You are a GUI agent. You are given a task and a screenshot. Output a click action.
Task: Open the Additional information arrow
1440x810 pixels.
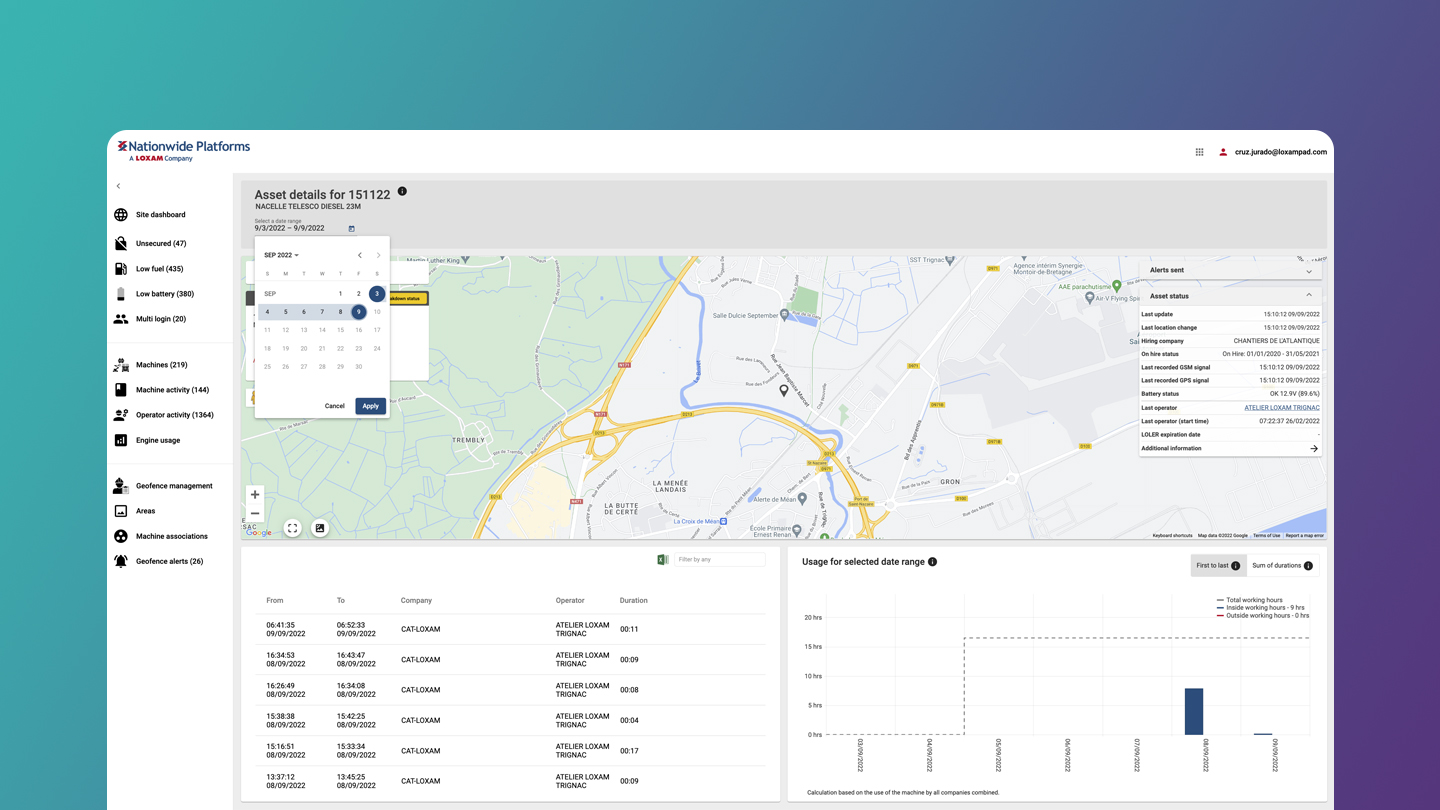coord(1314,449)
